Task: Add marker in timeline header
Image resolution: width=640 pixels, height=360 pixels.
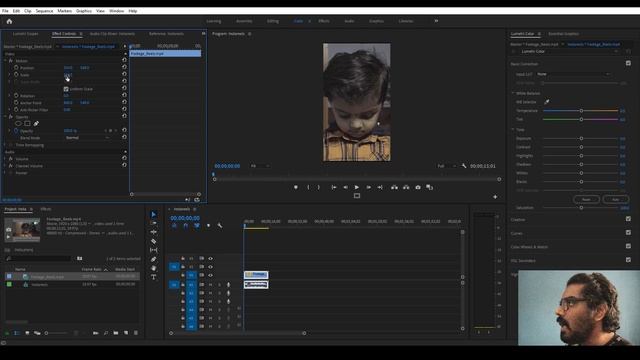Action: click(208, 225)
